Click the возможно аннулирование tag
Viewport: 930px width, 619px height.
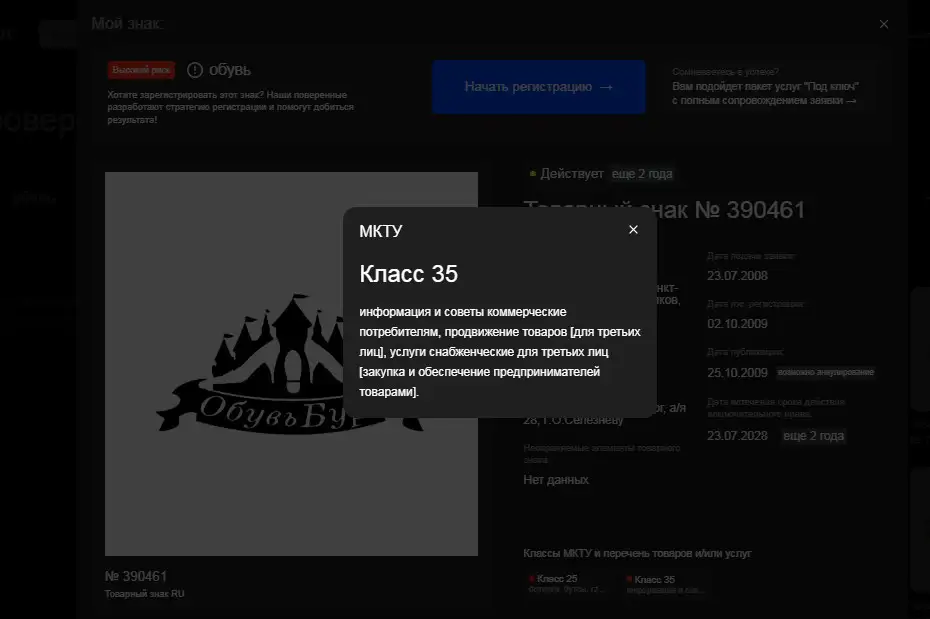pyautogui.click(x=826, y=373)
